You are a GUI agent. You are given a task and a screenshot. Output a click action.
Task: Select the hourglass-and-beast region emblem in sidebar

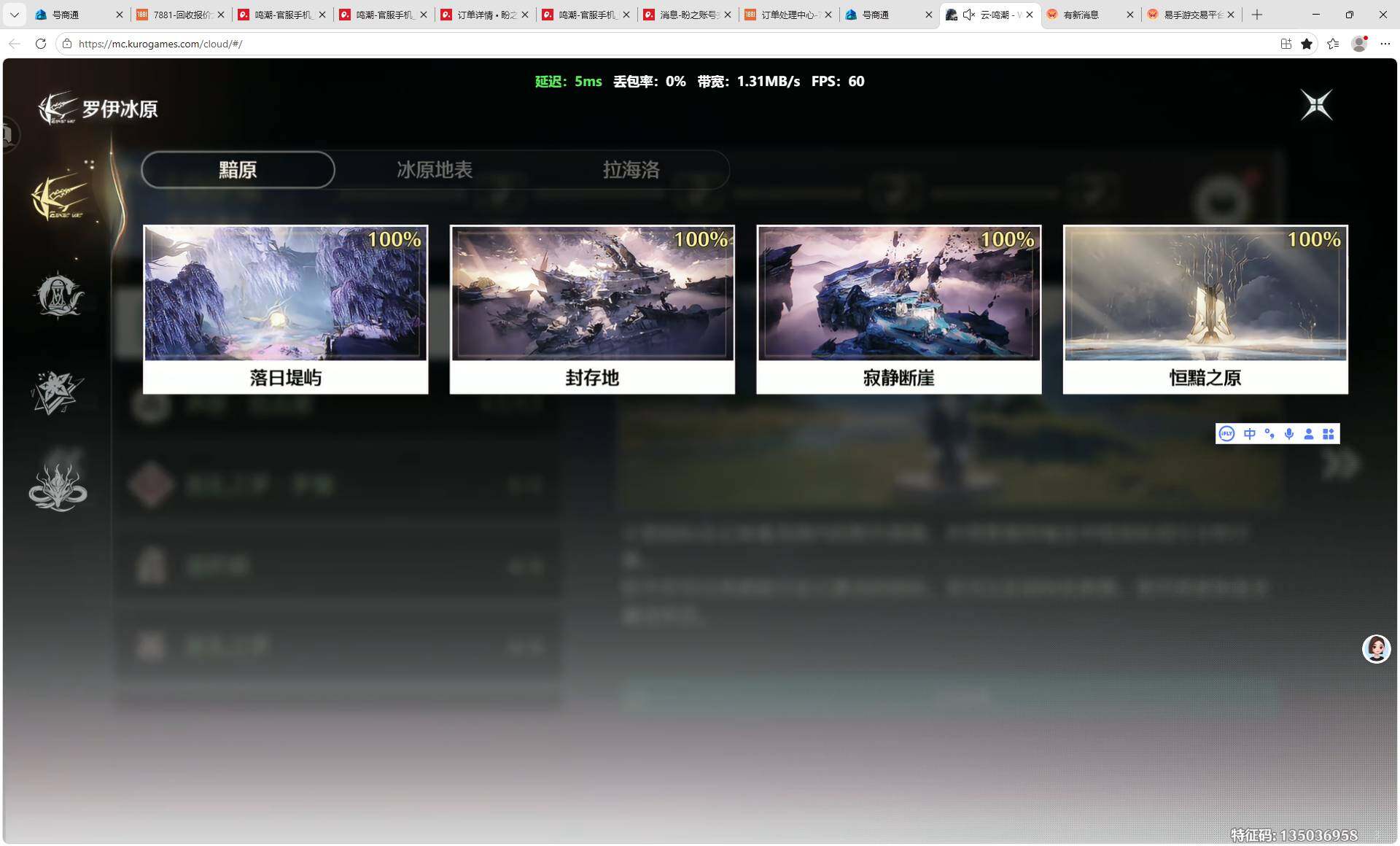point(59,295)
